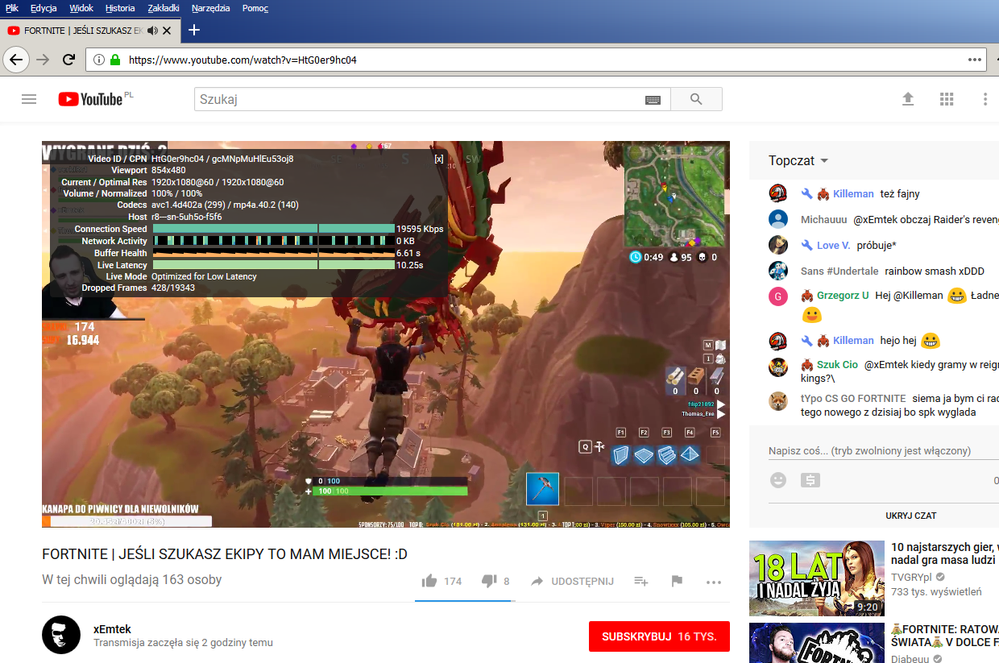Expand the Topczat dropdown
This screenshot has width=999, height=663.
pyautogui.click(x=798, y=160)
